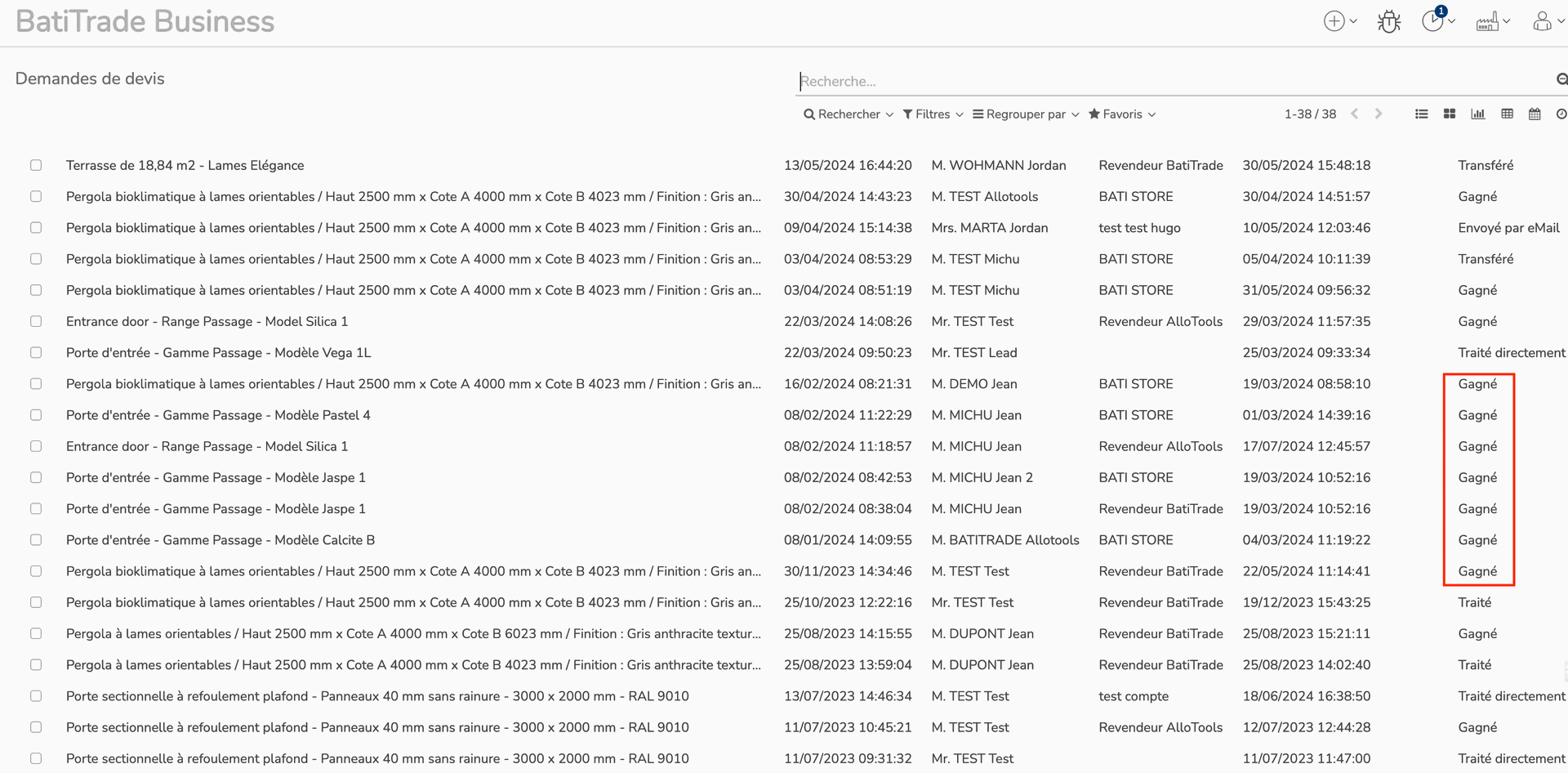Switch to pivot table view

tap(1507, 114)
